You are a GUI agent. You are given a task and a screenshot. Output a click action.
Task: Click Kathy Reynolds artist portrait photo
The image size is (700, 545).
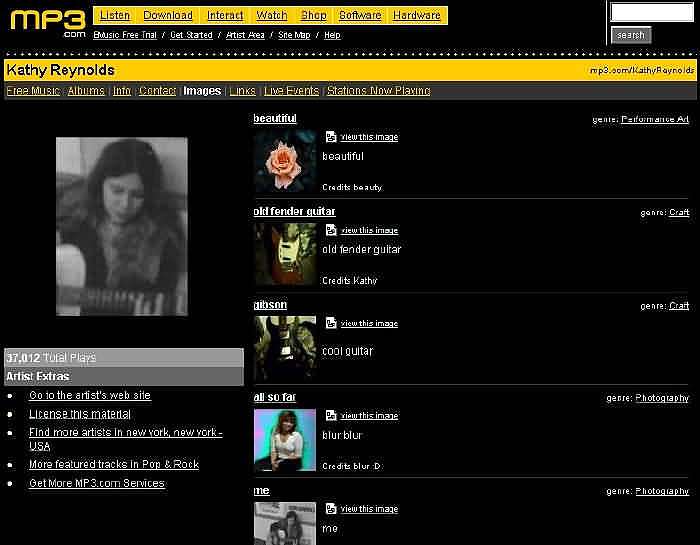[x=122, y=226]
